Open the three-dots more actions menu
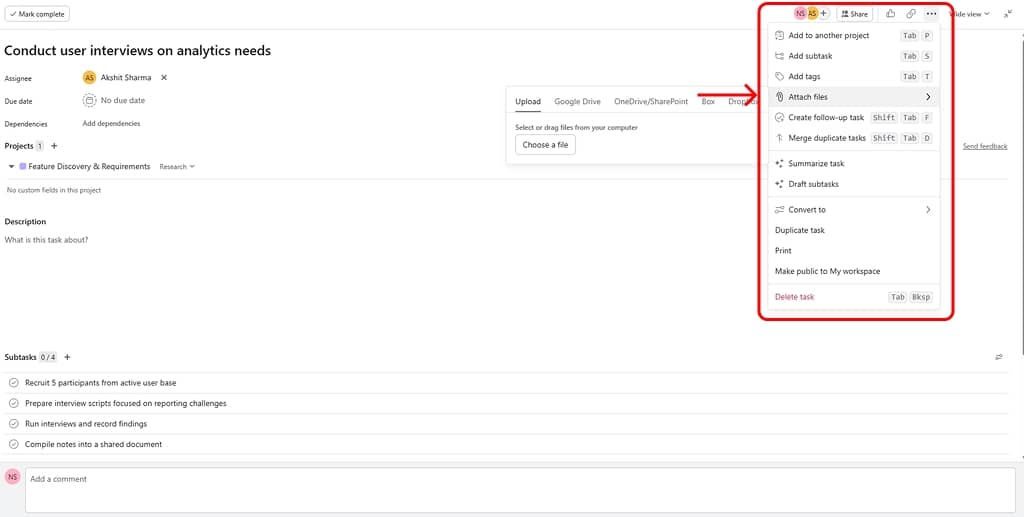The image size is (1024, 517). coord(931,14)
